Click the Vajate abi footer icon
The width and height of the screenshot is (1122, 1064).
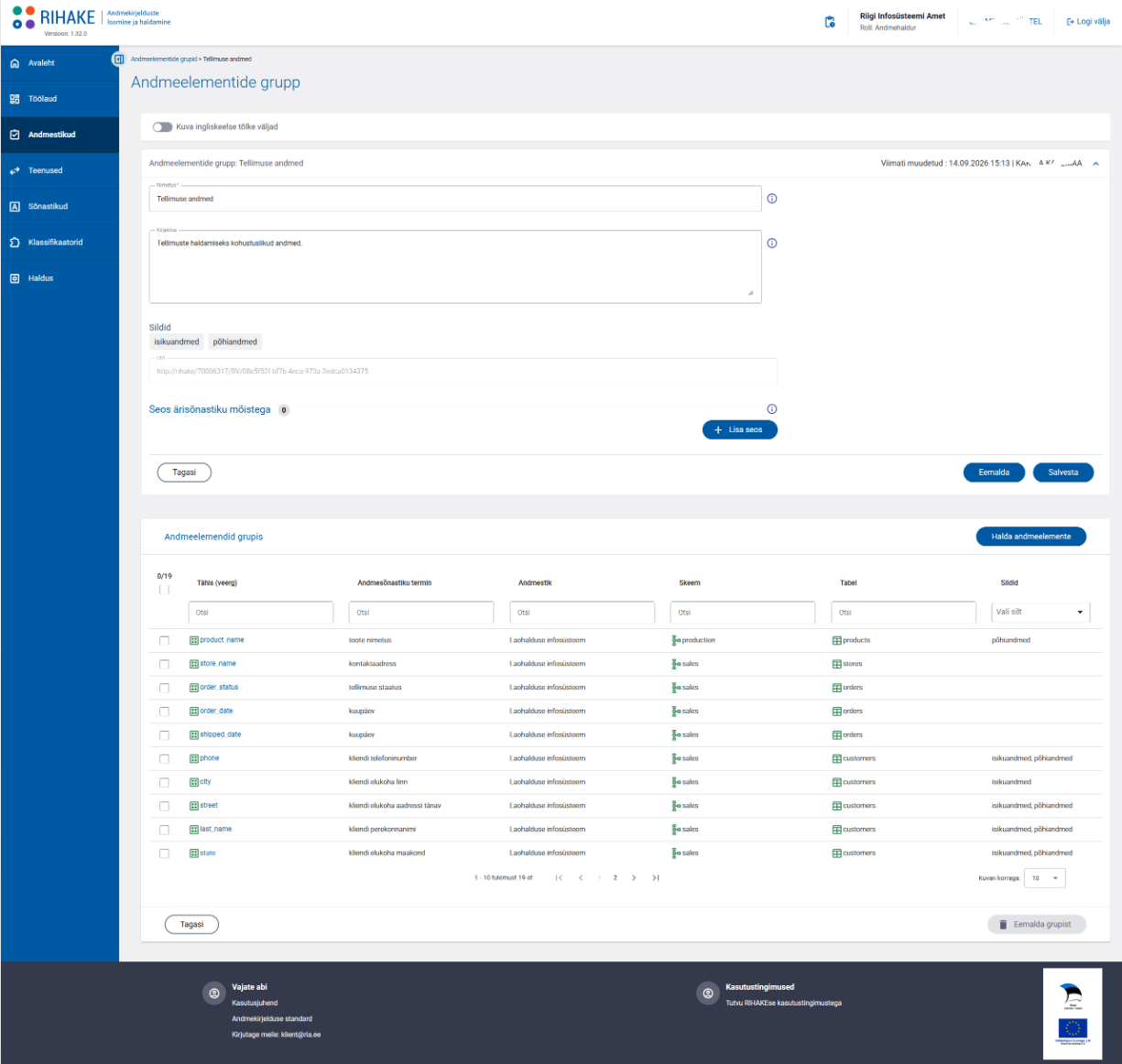coord(213,993)
